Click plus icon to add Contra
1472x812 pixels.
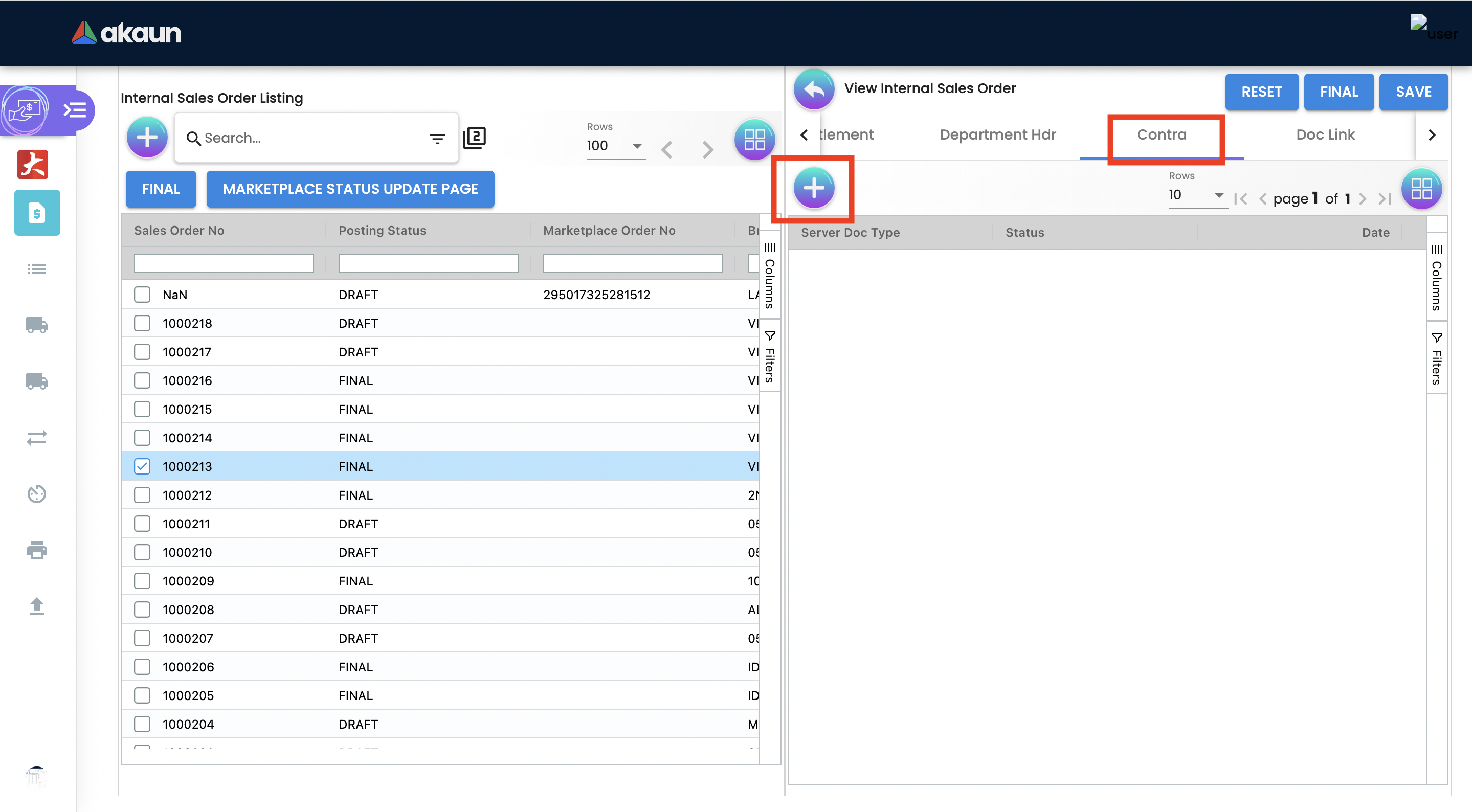coord(814,188)
